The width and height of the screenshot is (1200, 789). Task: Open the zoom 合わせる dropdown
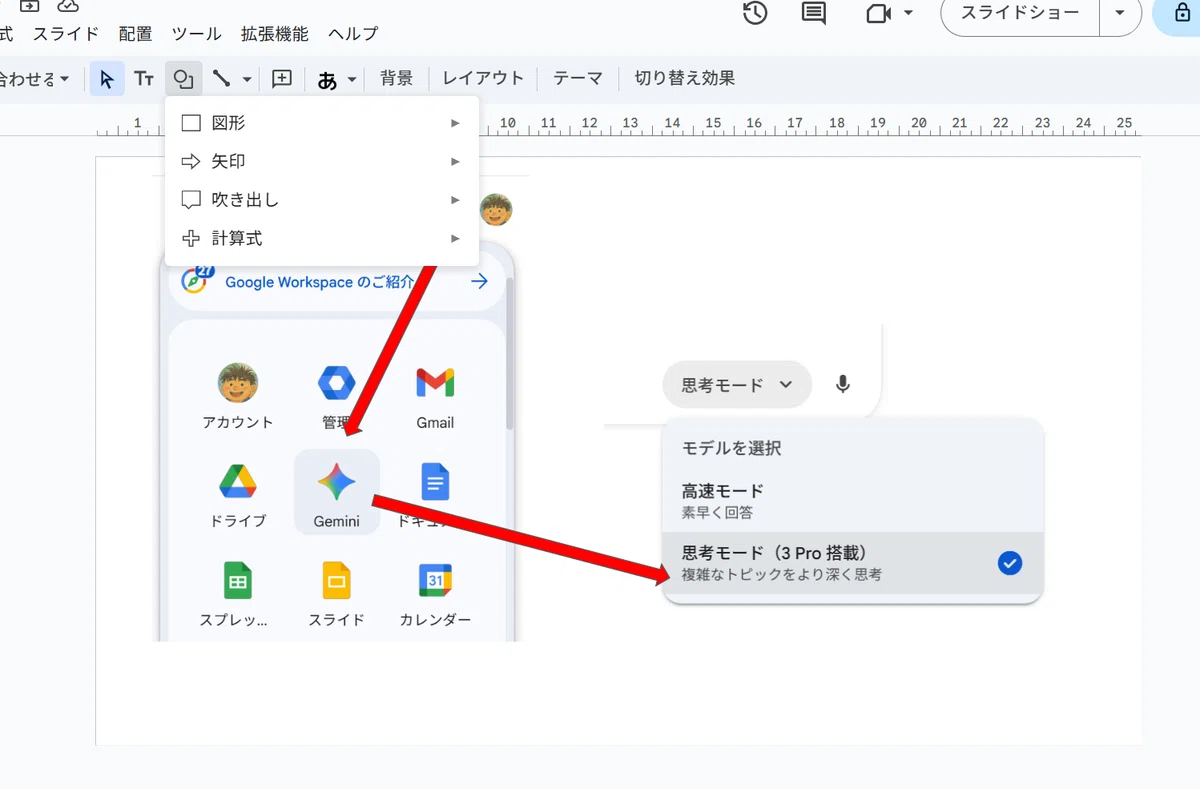[35, 79]
